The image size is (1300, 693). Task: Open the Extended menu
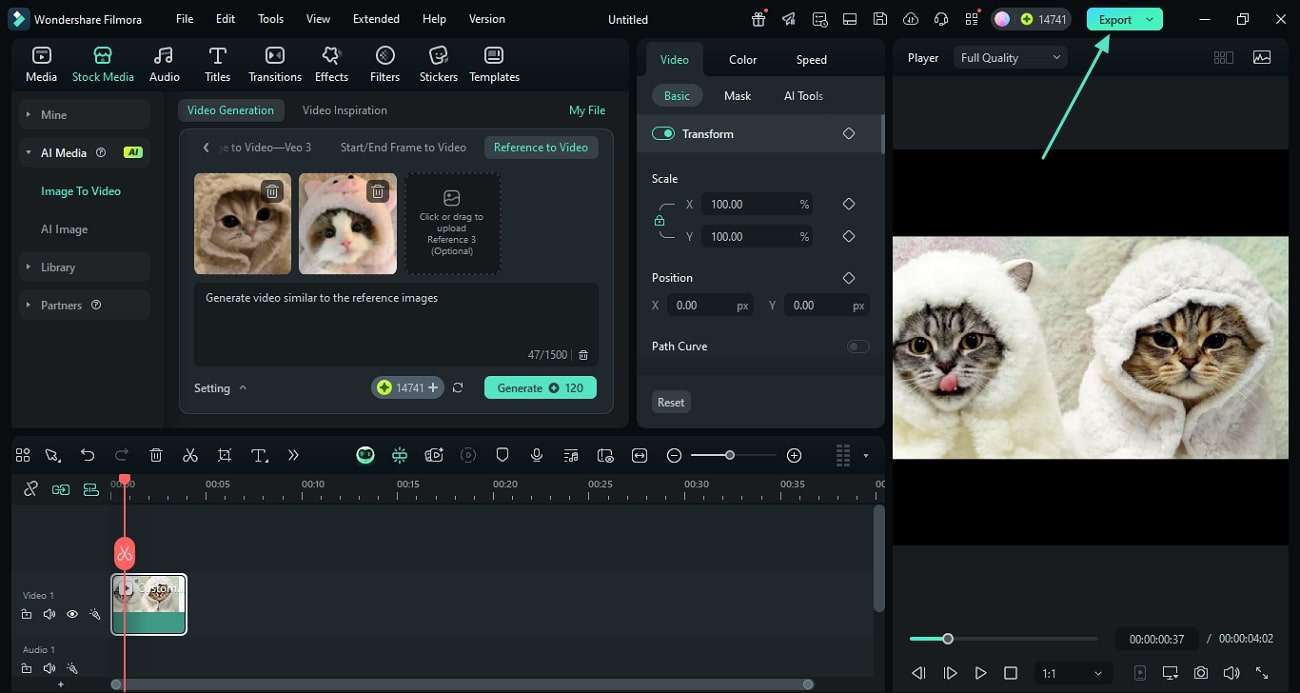tap(376, 19)
